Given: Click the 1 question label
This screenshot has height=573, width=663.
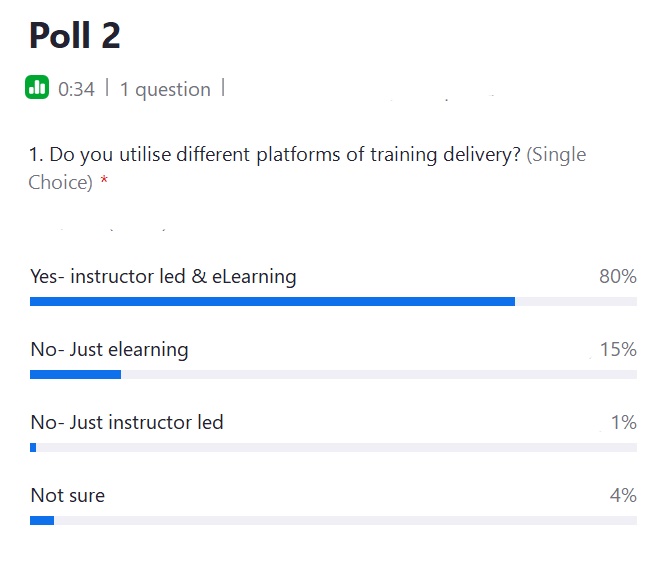Looking at the screenshot, I should (165, 90).
